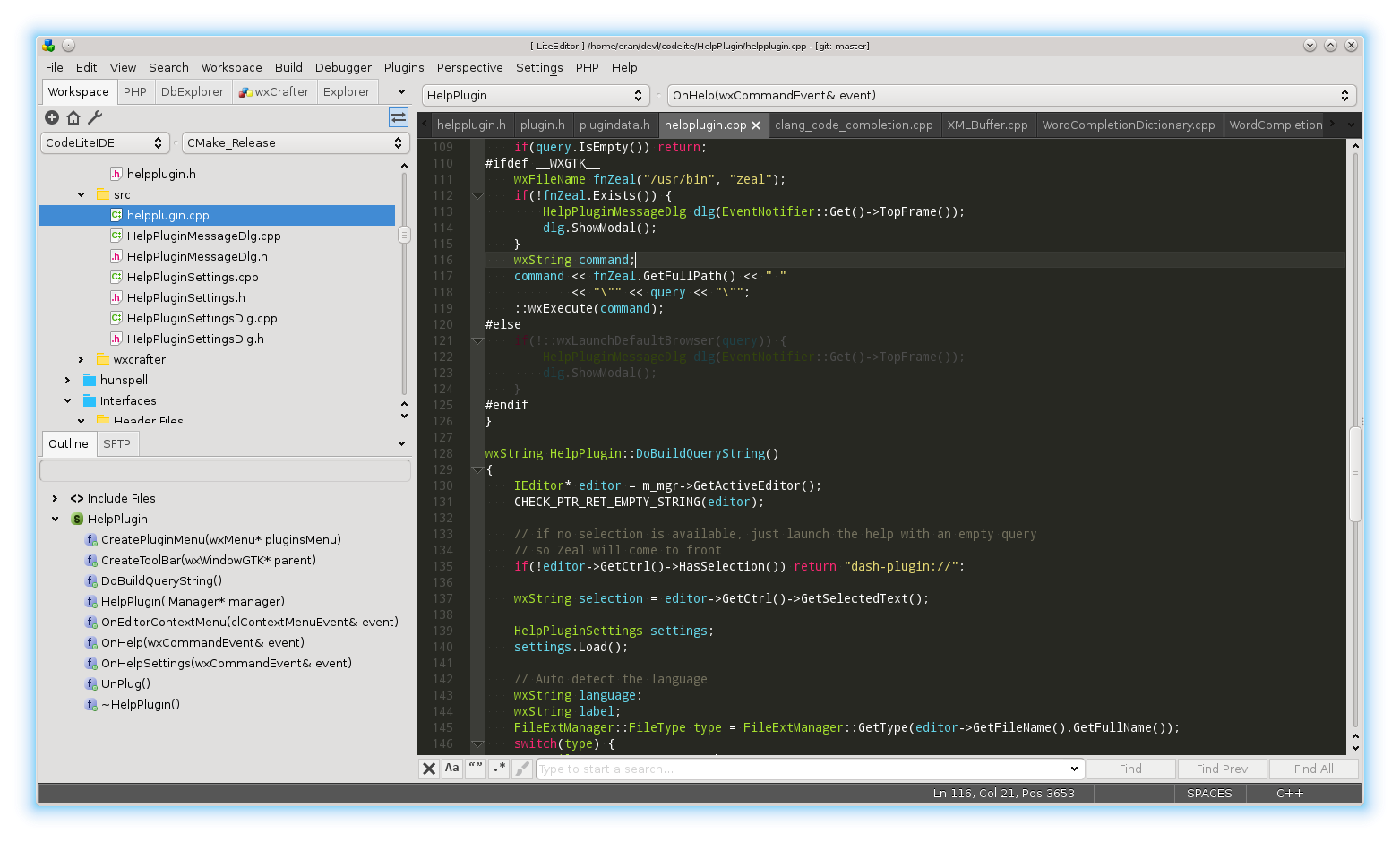1400x842 pixels.
Task: Select OnHelpSettings(wxCommandEvent& event) in Outline
Action: [226, 663]
